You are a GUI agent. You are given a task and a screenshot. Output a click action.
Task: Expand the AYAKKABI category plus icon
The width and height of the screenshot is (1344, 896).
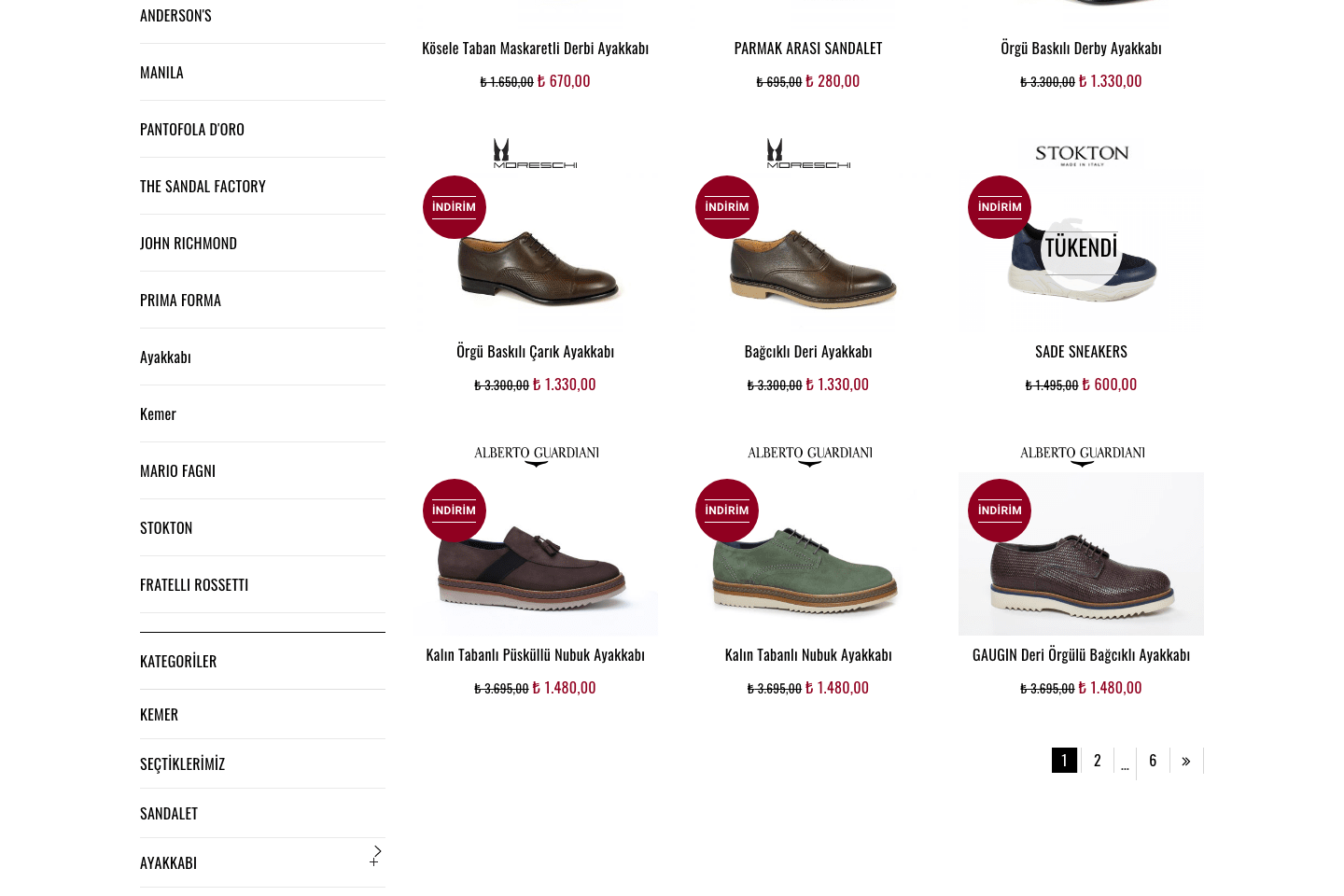tap(374, 861)
